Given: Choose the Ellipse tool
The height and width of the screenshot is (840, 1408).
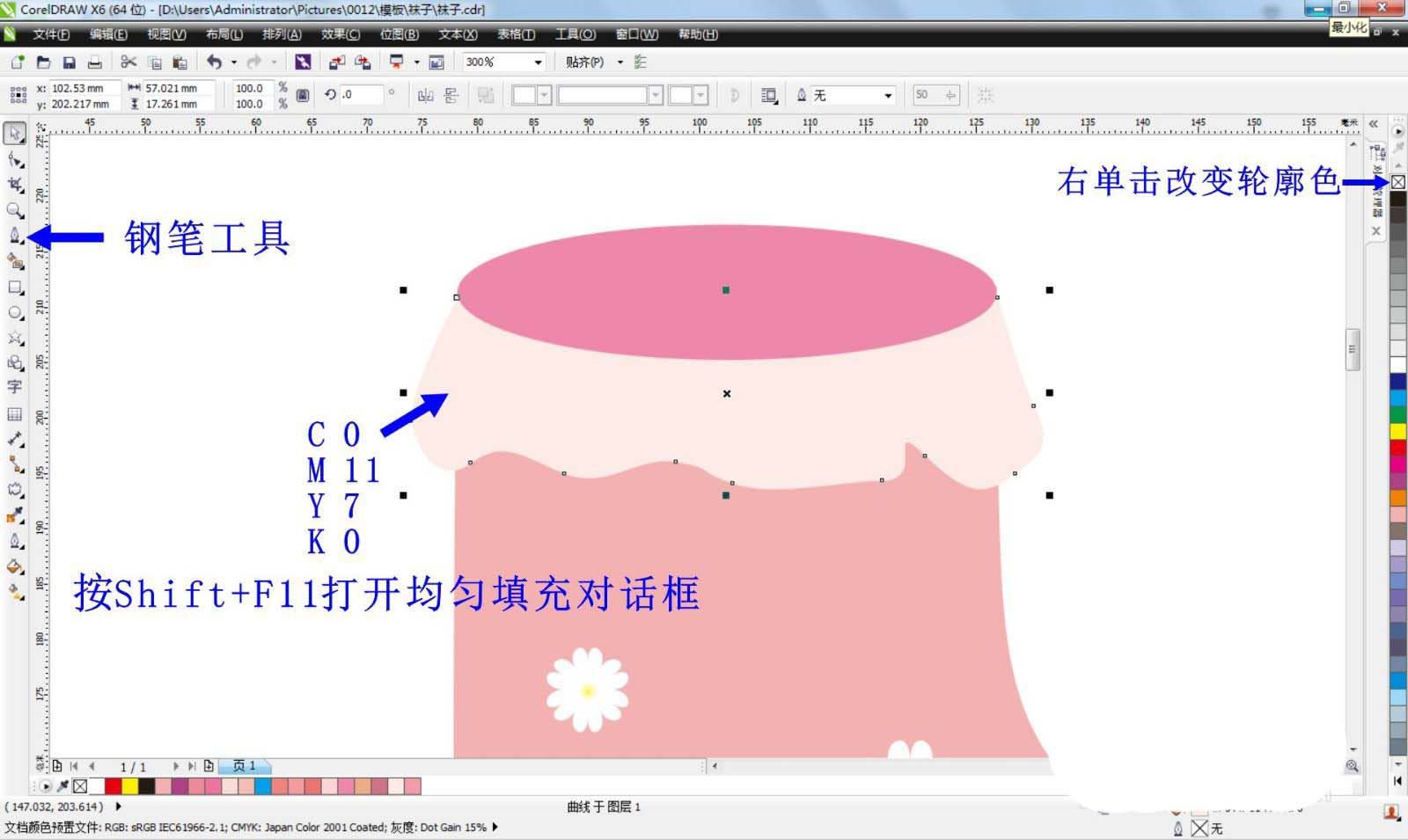Looking at the screenshot, I should pos(15,310).
